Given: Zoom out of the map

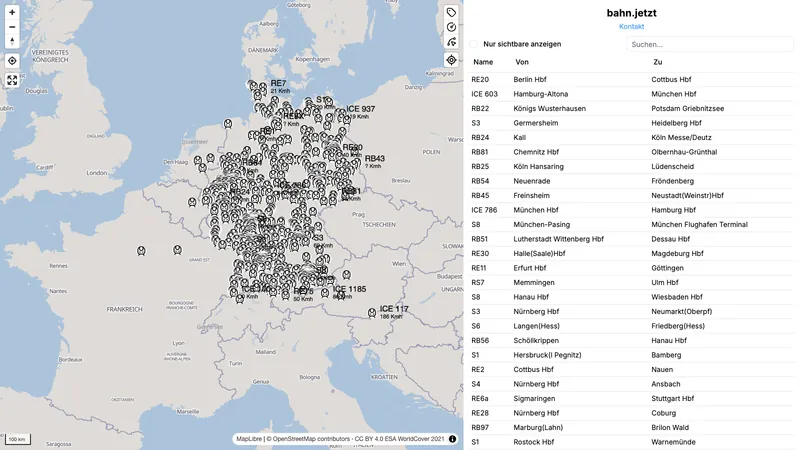Looking at the screenshot, I should (x=12, y=27).
